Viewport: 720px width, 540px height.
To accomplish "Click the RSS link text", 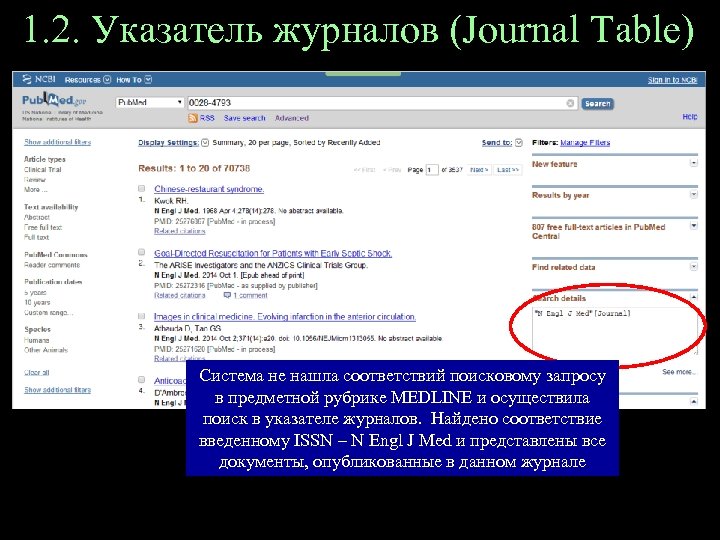I will pyautogui.click(x=207, y=118).
